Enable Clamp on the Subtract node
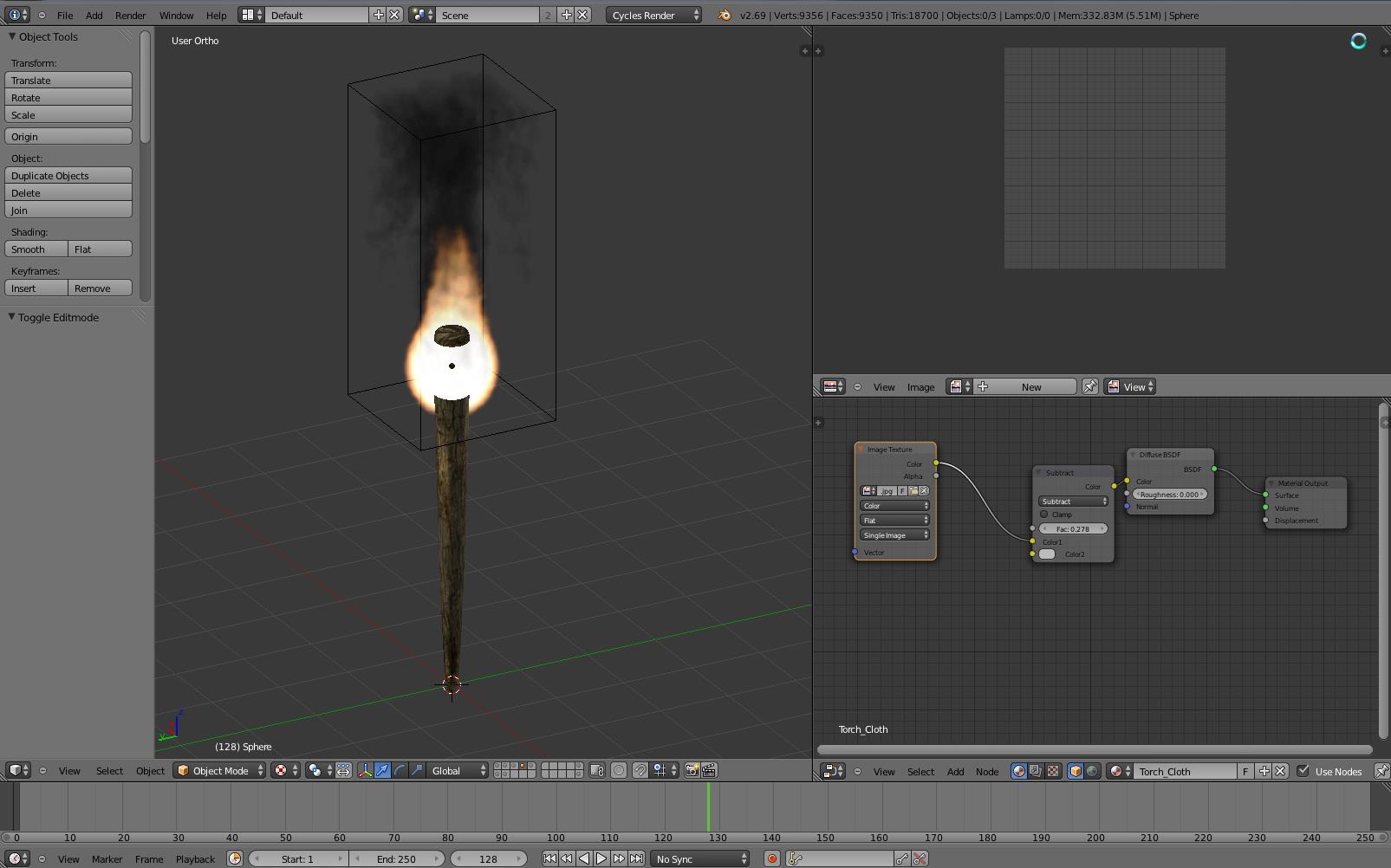This screenshot has width=1391, height=868. point(1044,515)
